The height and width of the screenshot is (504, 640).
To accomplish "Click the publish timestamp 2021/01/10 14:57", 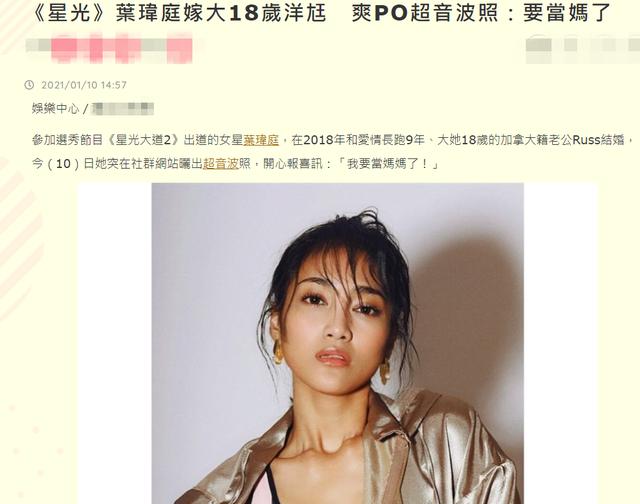I will pyautogui.click(x=84, y=85).
